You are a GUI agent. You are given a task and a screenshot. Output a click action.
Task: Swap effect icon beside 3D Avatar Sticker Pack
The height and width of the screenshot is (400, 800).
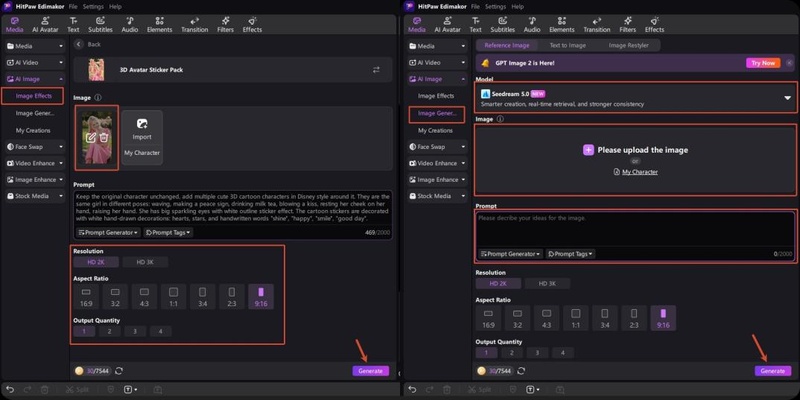coord(376,70)
